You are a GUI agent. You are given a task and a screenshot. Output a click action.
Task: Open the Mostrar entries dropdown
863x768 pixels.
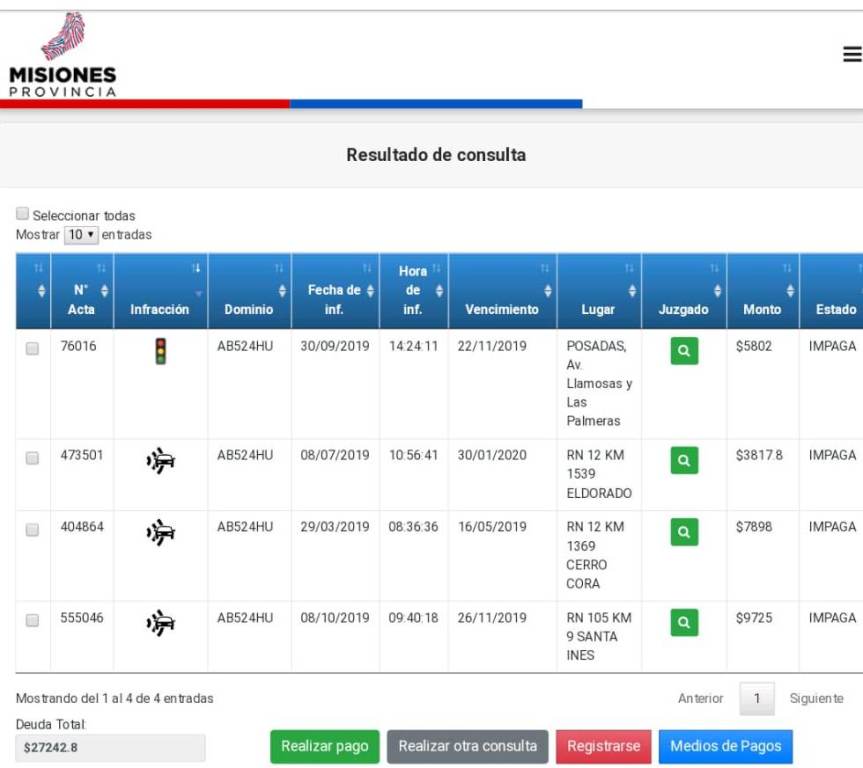80,234
